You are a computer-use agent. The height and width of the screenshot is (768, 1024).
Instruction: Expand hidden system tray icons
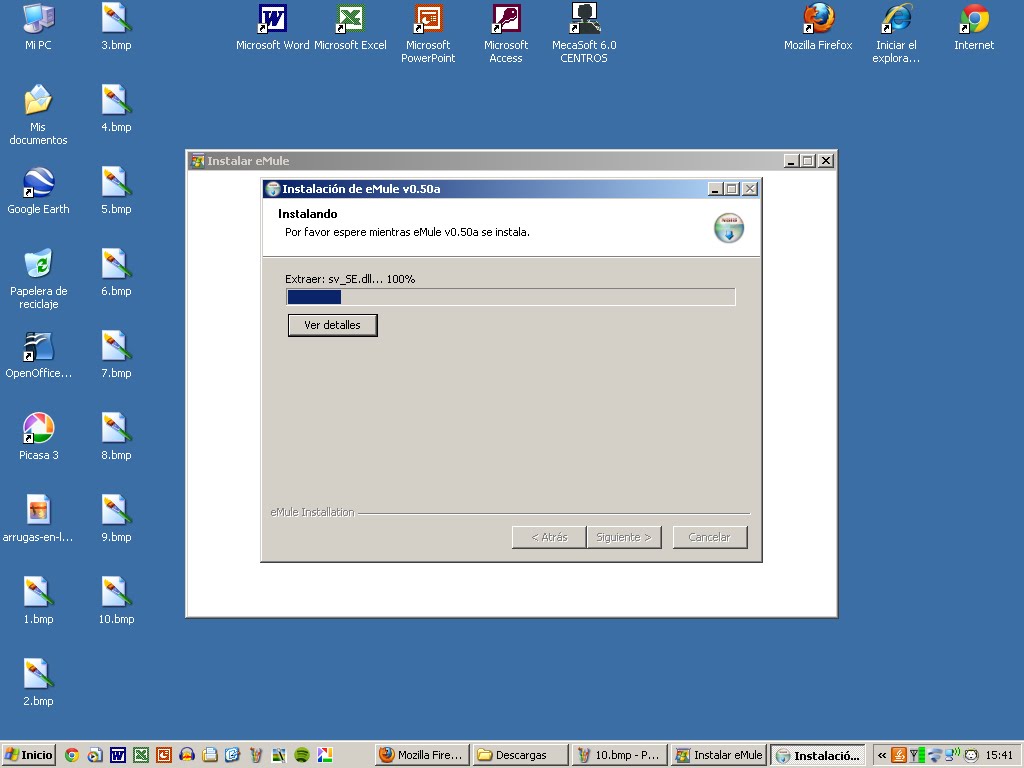pyautogui.click(x=882, y=755)
